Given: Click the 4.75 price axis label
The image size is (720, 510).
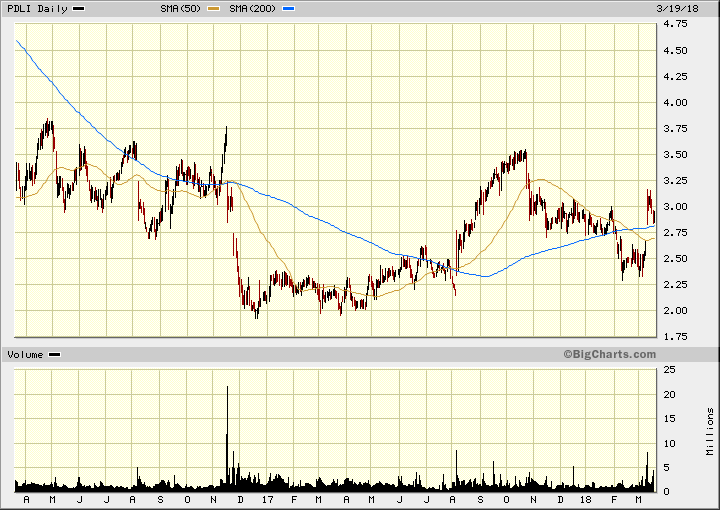Looking at the screenshot, I should coord(675,24).
